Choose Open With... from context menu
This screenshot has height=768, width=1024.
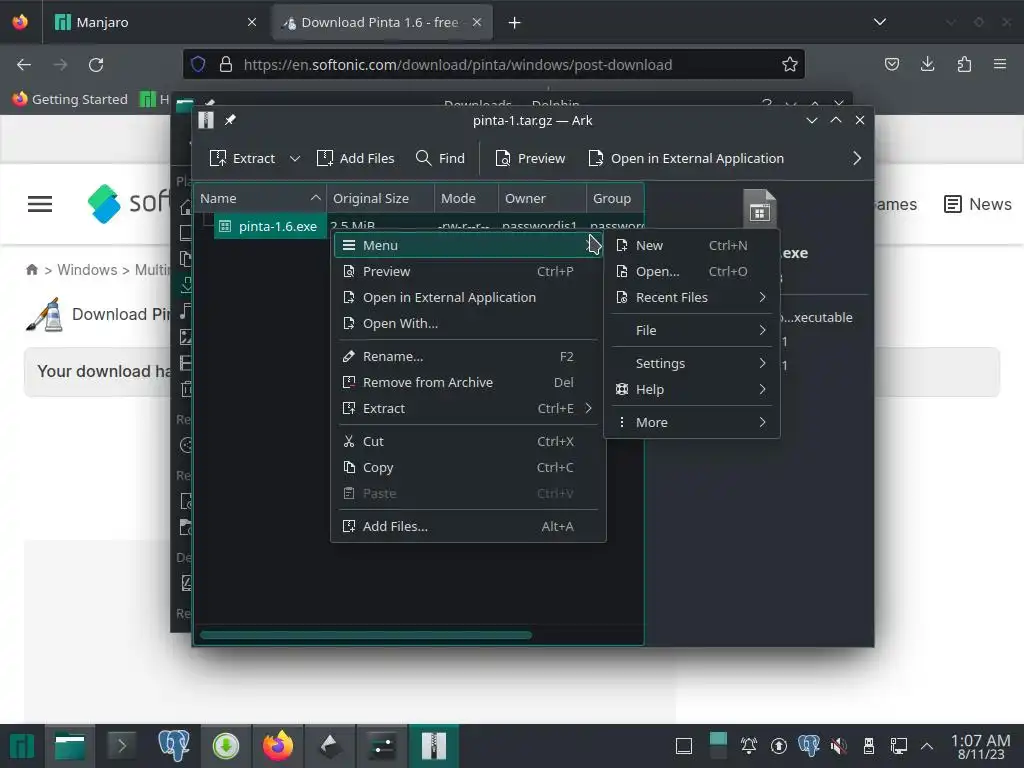pyautogui.click(x=468, y=324)
